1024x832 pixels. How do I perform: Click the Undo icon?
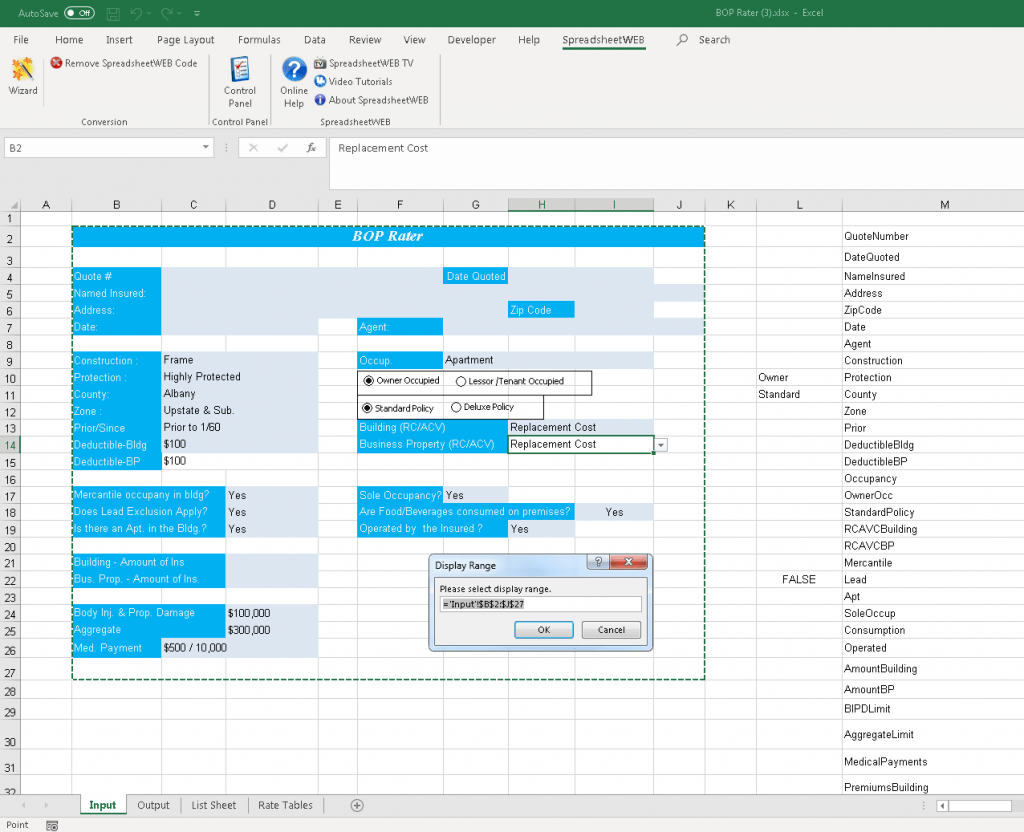coord(136,13)
